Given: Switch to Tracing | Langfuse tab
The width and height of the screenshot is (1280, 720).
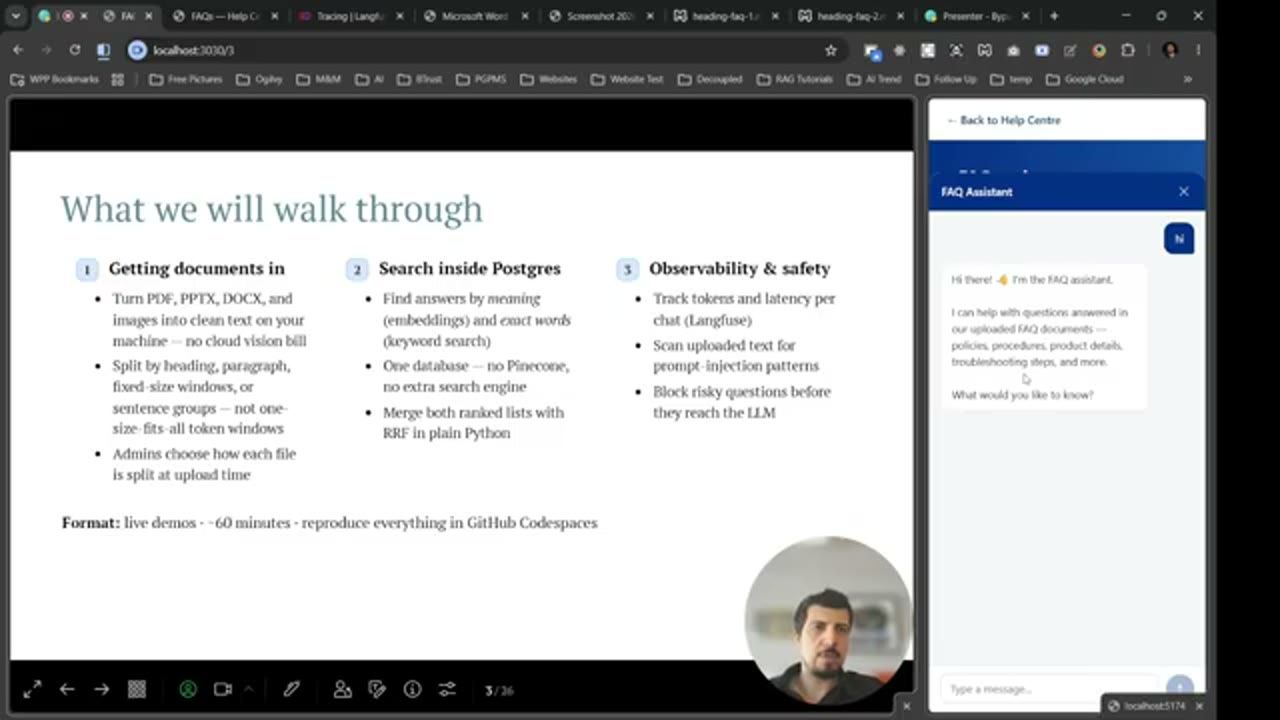Looking at the screenshot, I should (x=351, y=16).
